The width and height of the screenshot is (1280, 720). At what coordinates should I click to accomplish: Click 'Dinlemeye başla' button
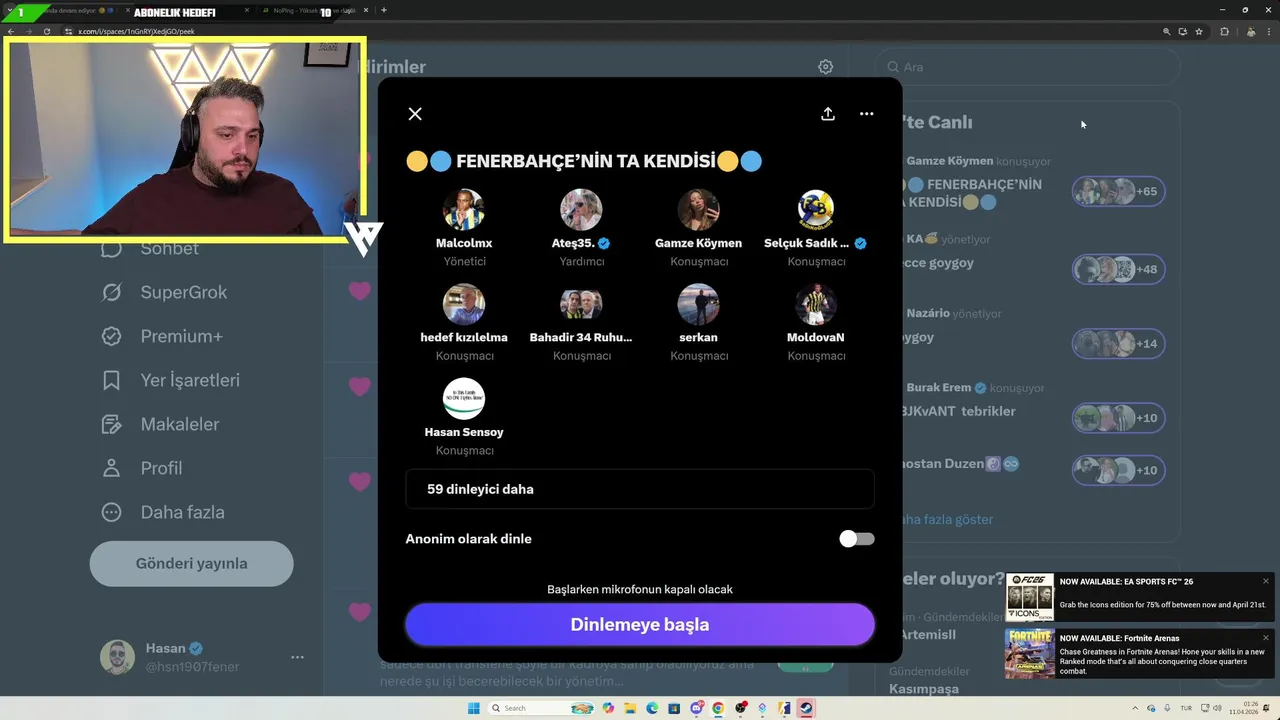click(640, 625)
